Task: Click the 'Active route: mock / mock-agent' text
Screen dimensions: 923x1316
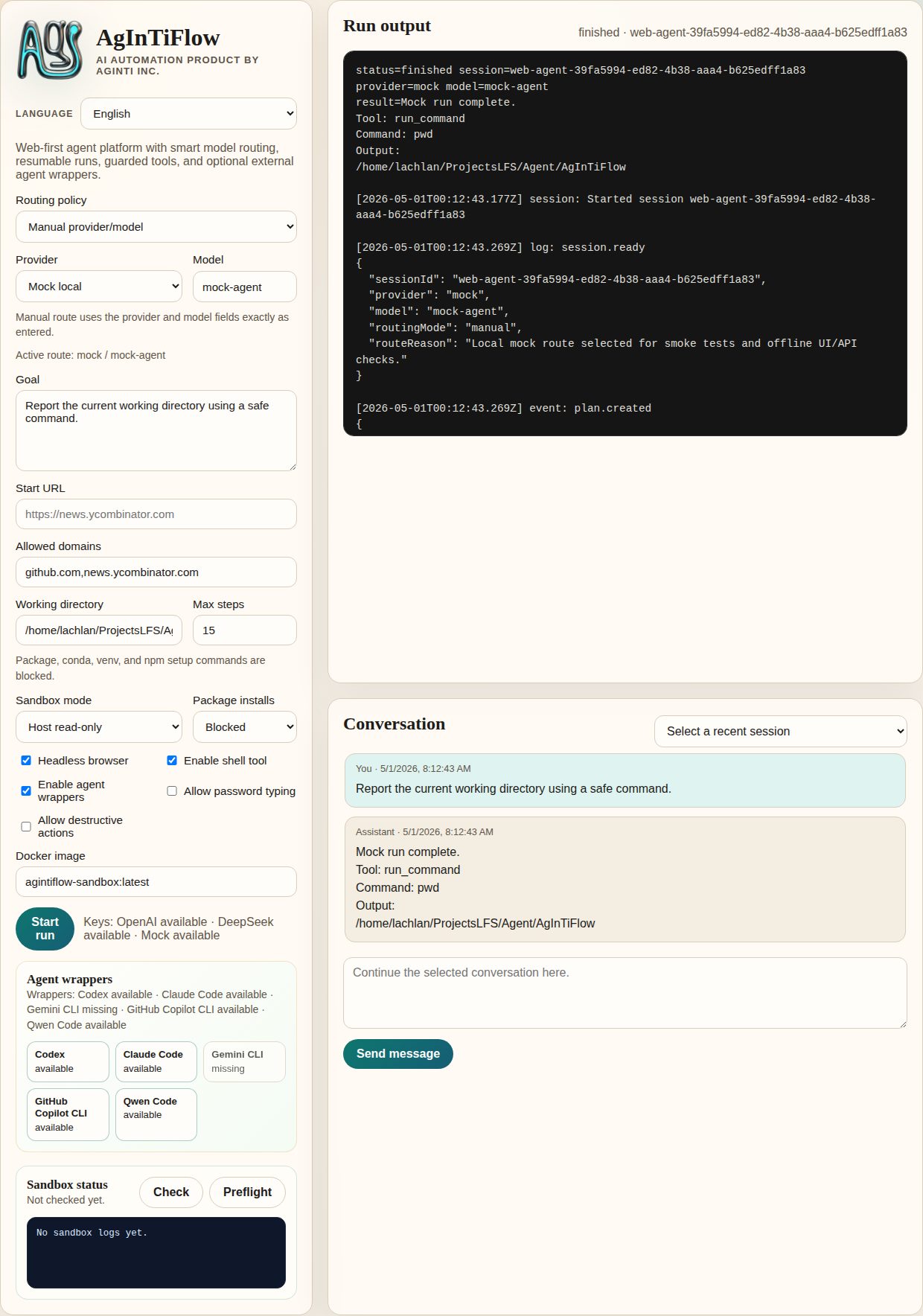Action: [91, 355]
